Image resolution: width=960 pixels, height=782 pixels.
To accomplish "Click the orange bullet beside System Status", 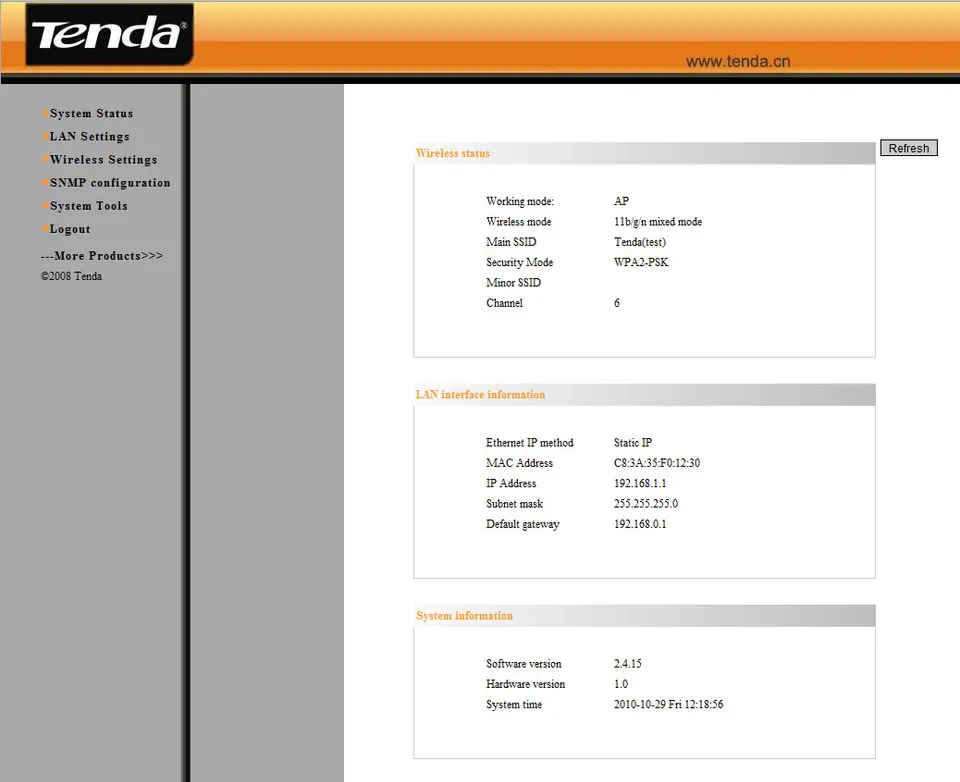I will (45, 113).
